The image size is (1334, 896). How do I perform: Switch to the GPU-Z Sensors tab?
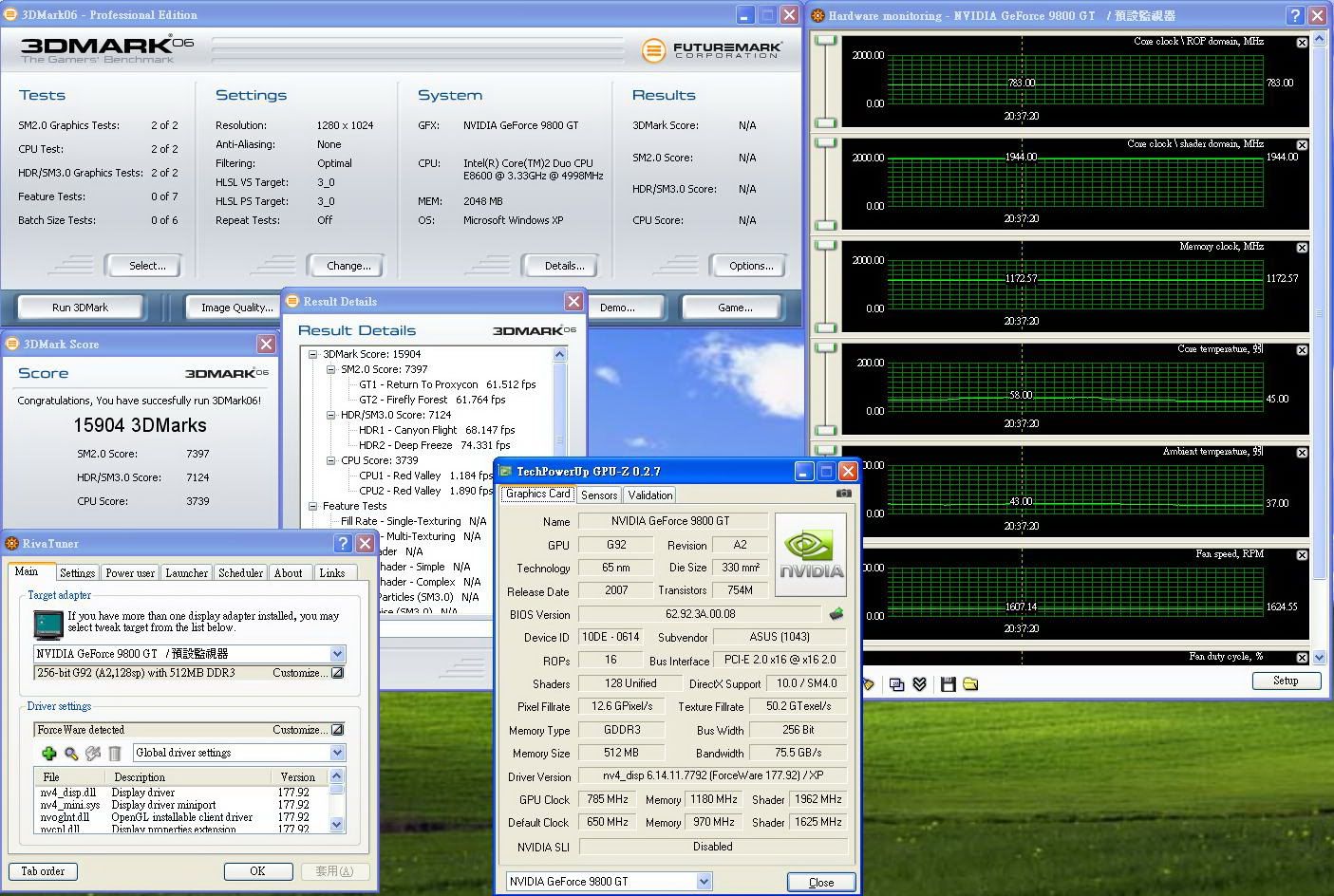tap(599, 495)
